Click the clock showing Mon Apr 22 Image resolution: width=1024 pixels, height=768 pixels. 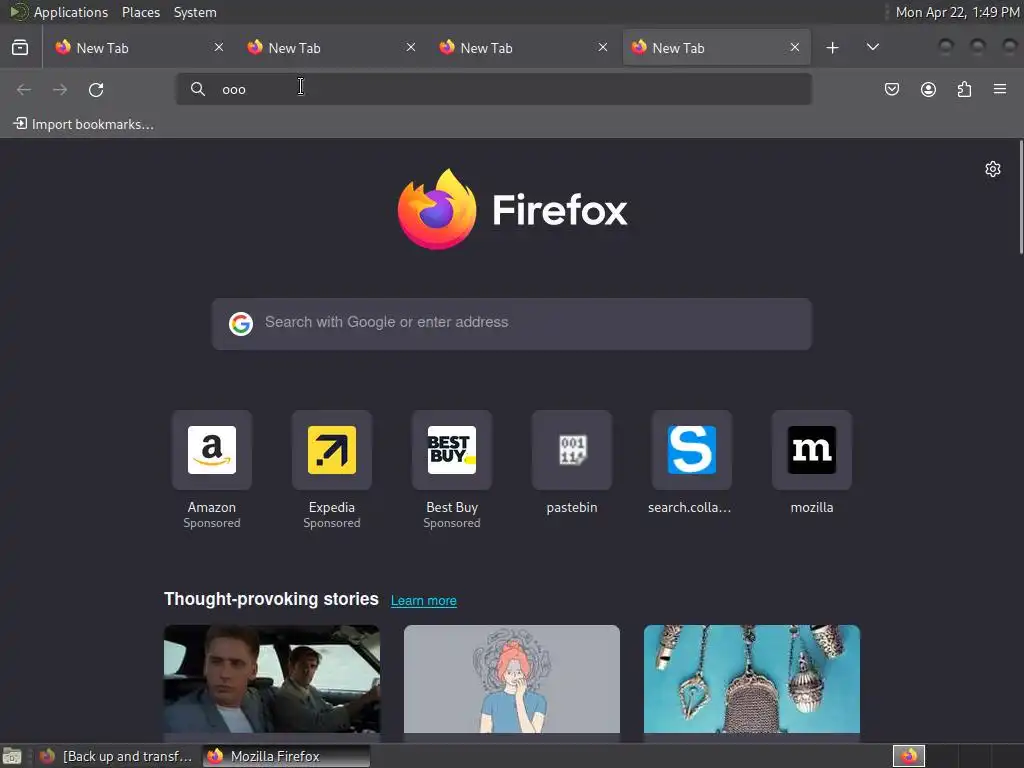[957, 12]
